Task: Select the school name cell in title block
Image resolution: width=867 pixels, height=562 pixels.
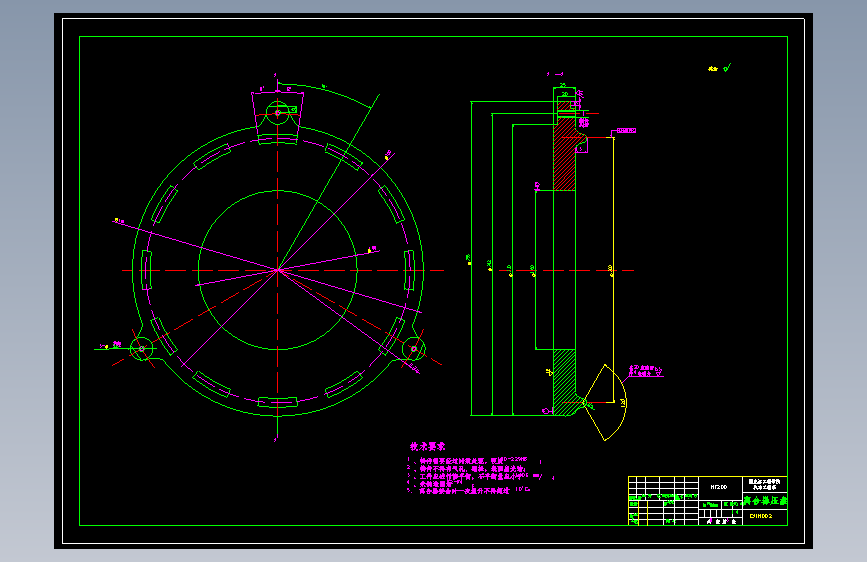Action: 765,484
